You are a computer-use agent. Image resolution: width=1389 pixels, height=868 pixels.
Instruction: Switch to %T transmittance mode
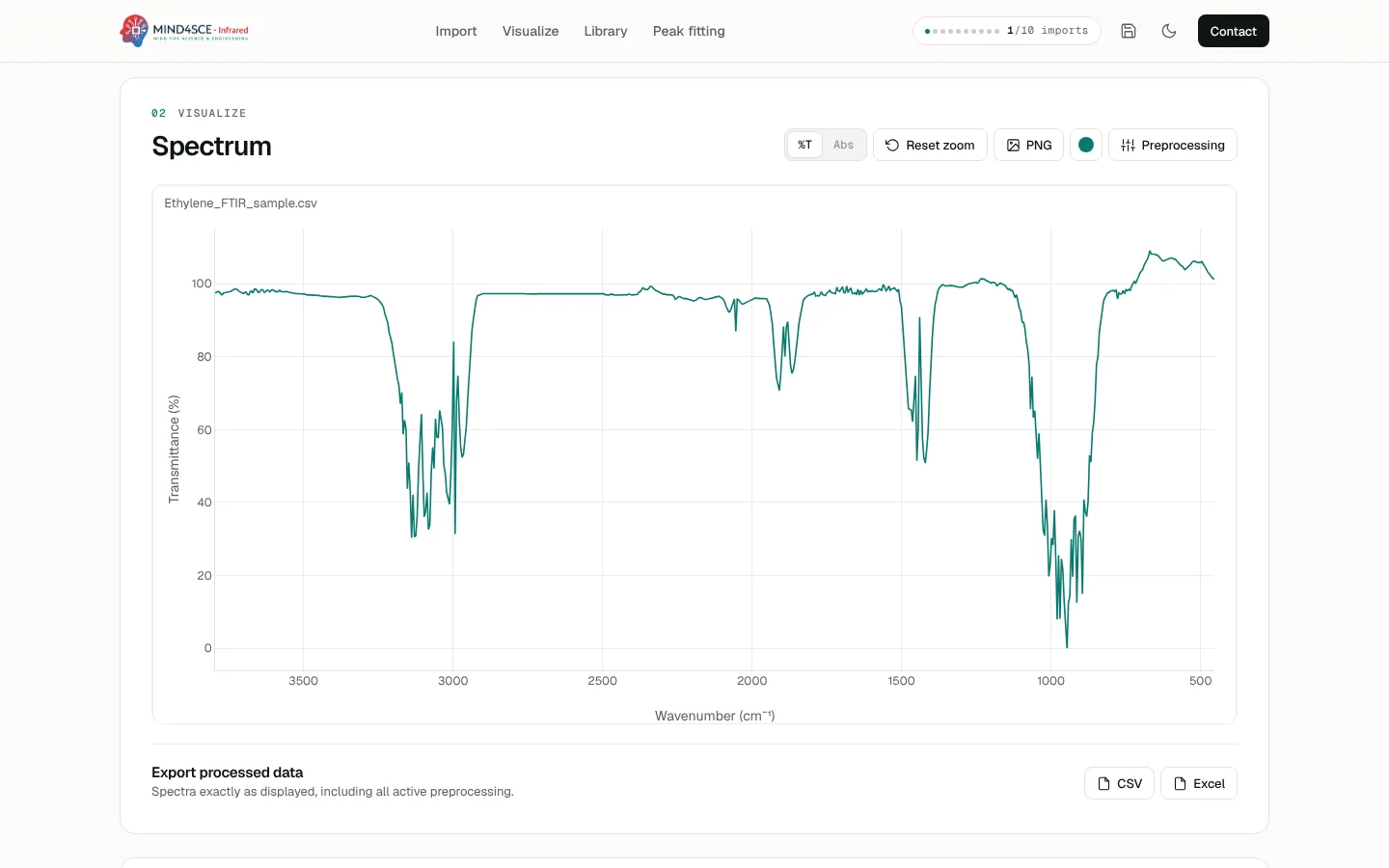804,145
